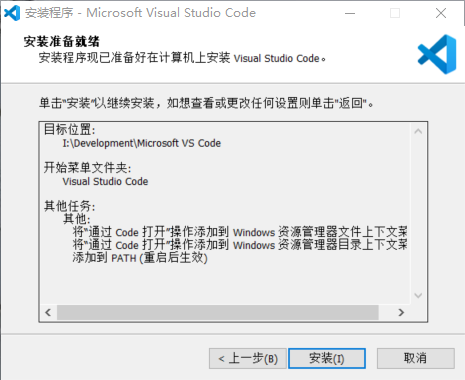Click the 安装准备就绪 heading
Viewport: 465px width, 380px height.
point(62,42)
